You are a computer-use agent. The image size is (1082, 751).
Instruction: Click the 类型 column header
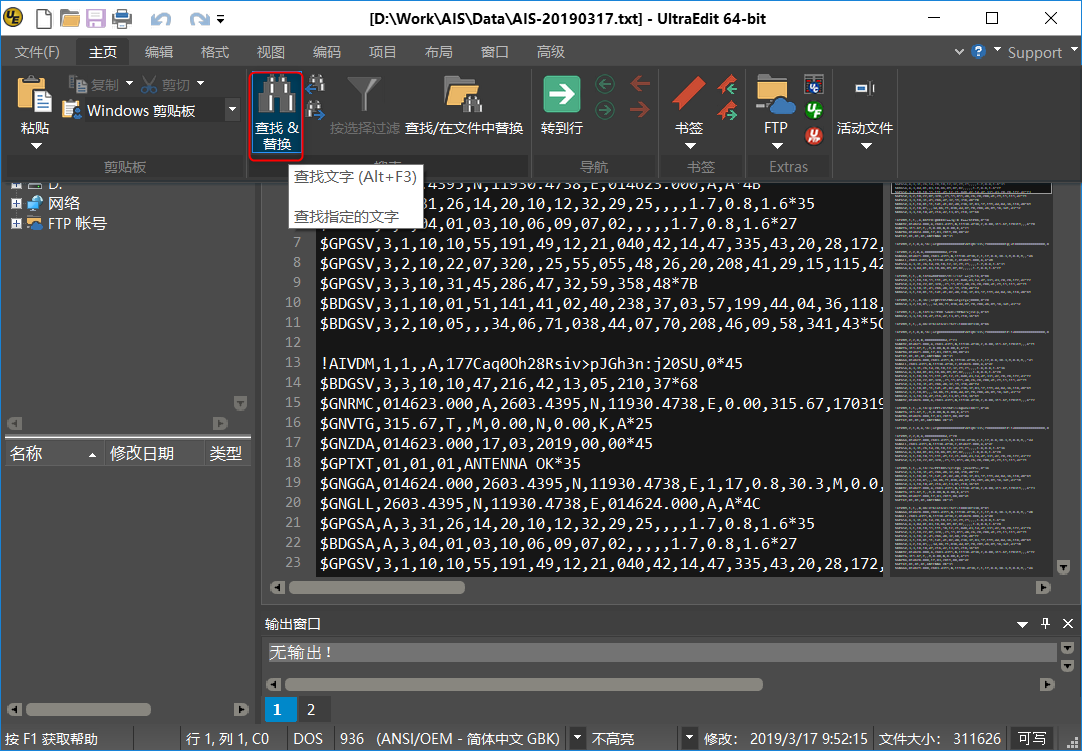pos(226,453)
